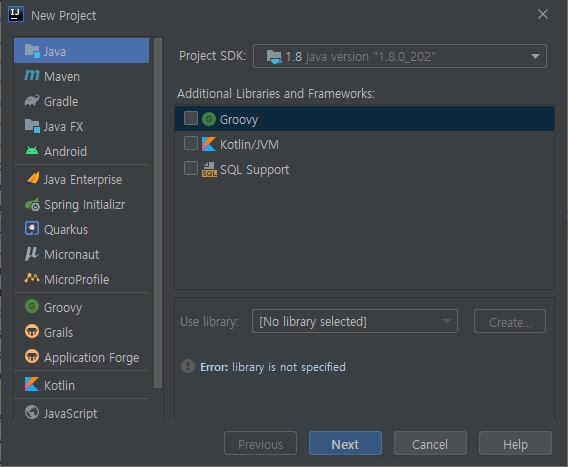Click the green Android robot icon
The image size is (568, 467).
pyautogui.click(x=32, y=150)
